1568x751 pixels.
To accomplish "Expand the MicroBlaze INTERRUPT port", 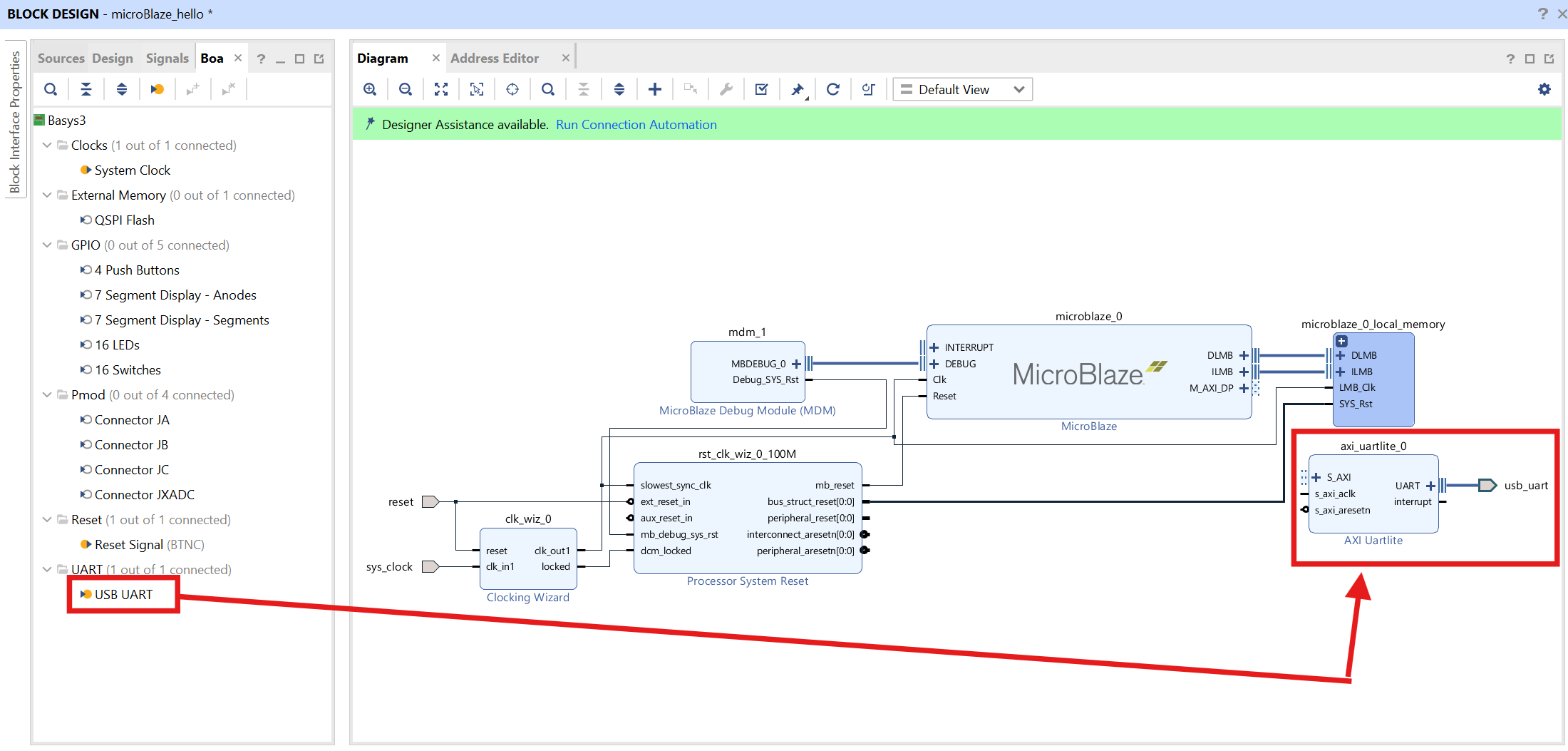I will pyautogui.click(x=934, y=347).
